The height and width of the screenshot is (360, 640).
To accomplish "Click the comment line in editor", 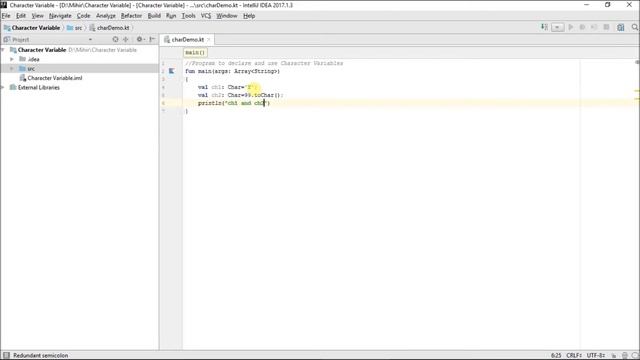I will click(264, 63).
